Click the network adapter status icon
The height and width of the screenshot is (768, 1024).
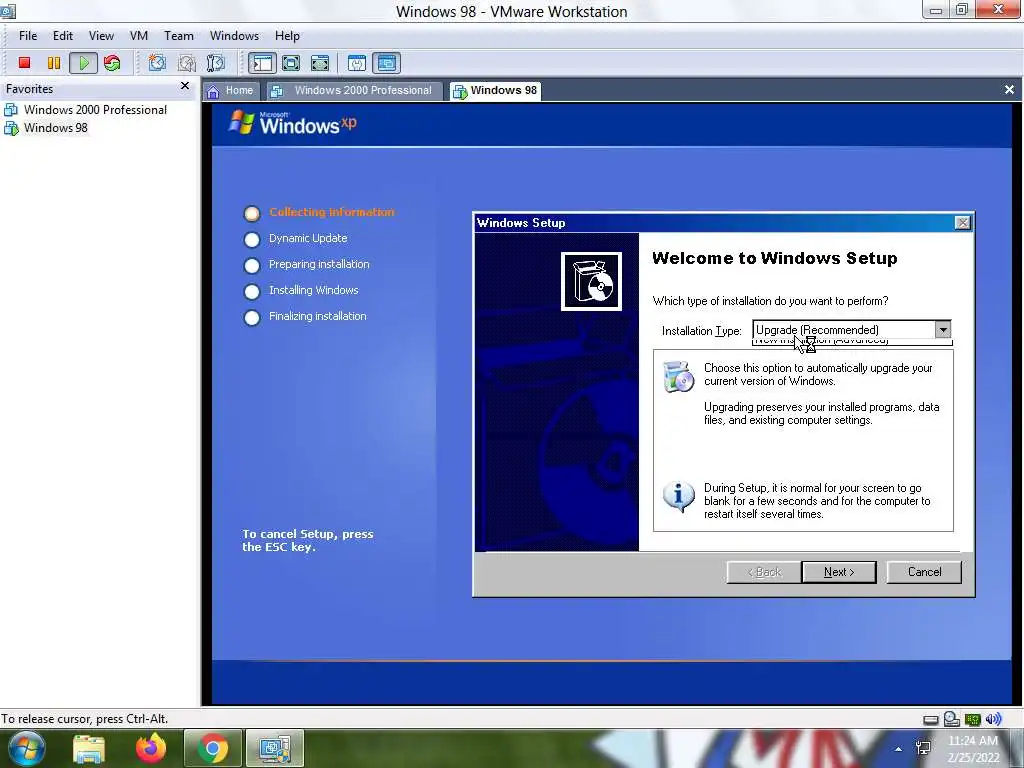coord(972,720)
